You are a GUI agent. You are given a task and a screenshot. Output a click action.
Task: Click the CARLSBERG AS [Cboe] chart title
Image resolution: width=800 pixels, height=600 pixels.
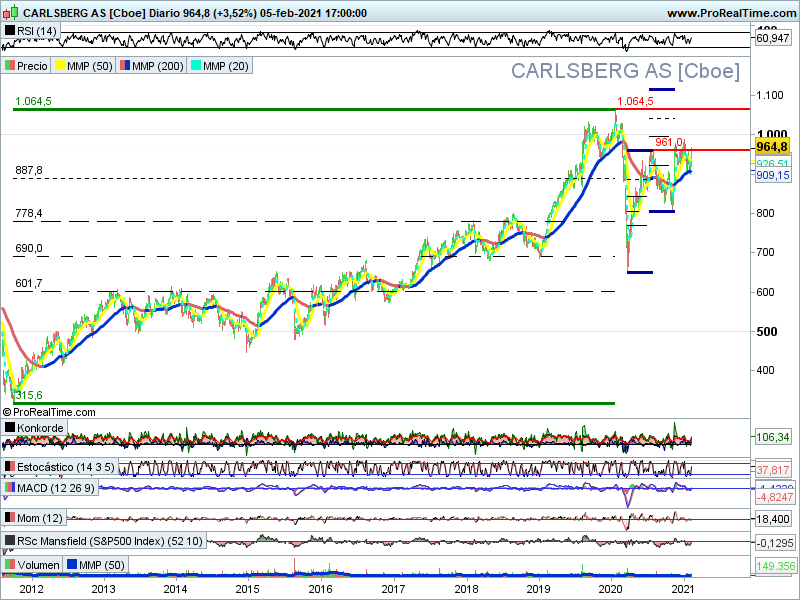click(x=625, y=71)
